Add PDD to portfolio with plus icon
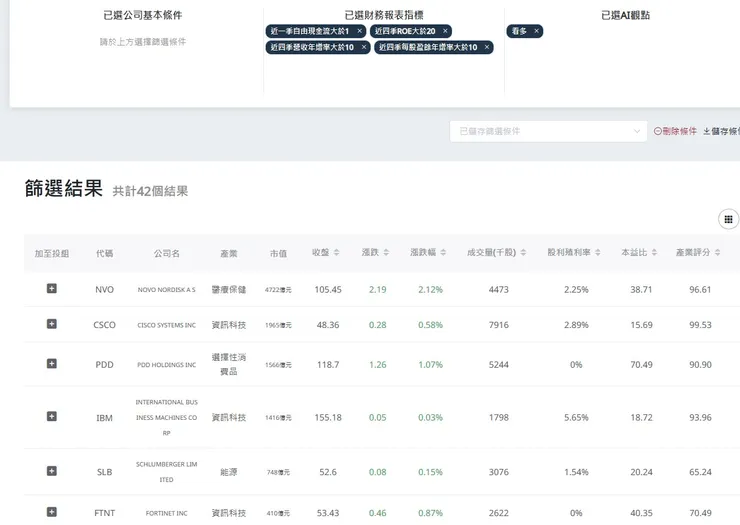This screenshot has height=525, width=740. (x=52, y=364)
